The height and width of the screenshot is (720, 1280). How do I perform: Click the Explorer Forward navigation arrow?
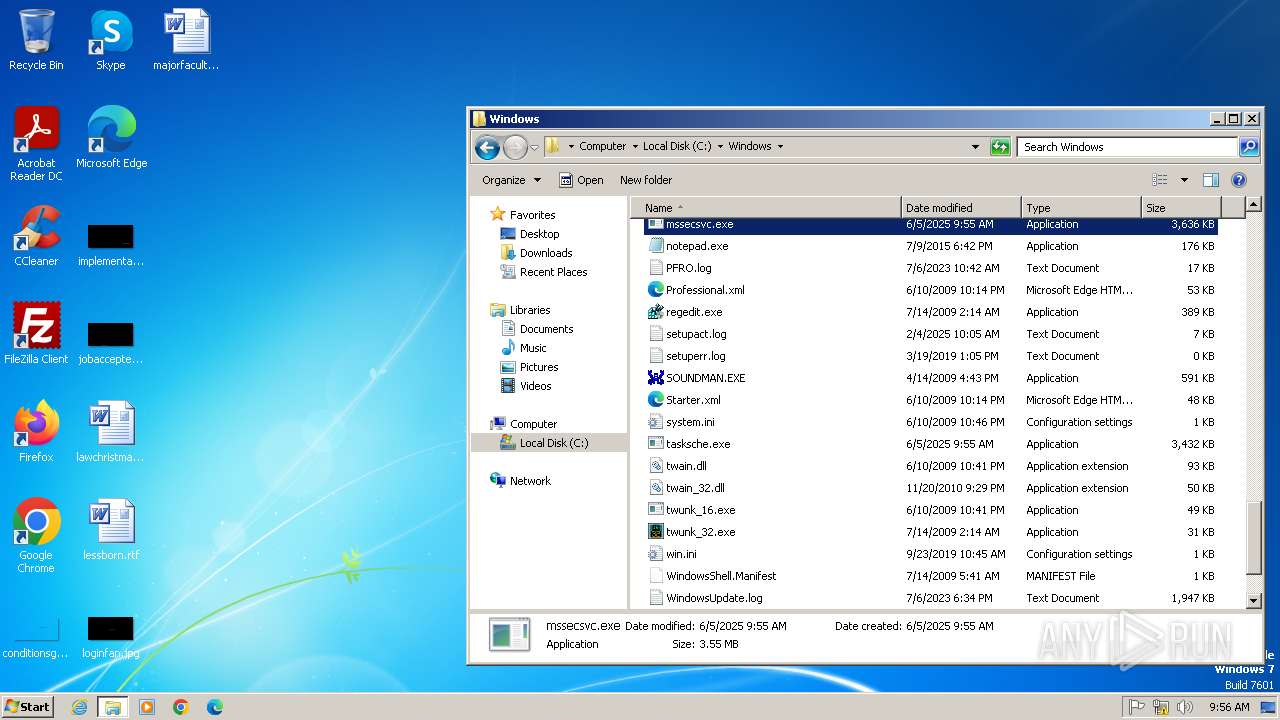515,147
